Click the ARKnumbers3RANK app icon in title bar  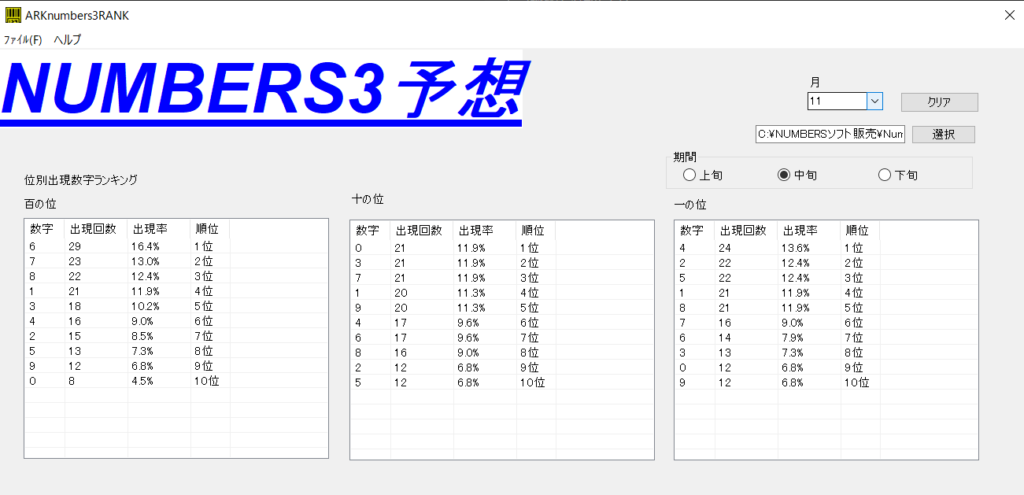click(x=13, y=16)
